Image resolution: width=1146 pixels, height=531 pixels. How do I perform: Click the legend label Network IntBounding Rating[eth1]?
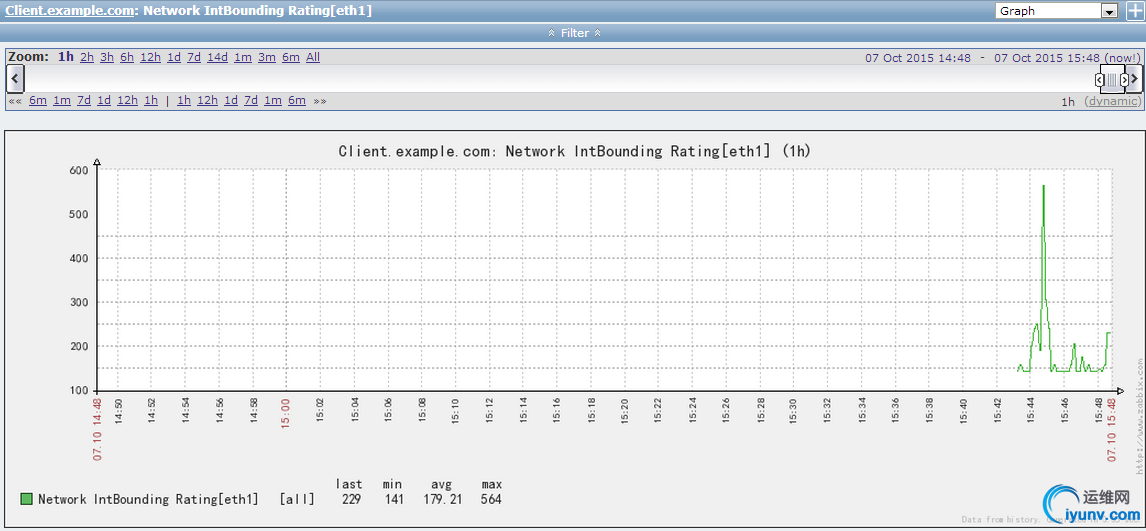tap(148, 500)
